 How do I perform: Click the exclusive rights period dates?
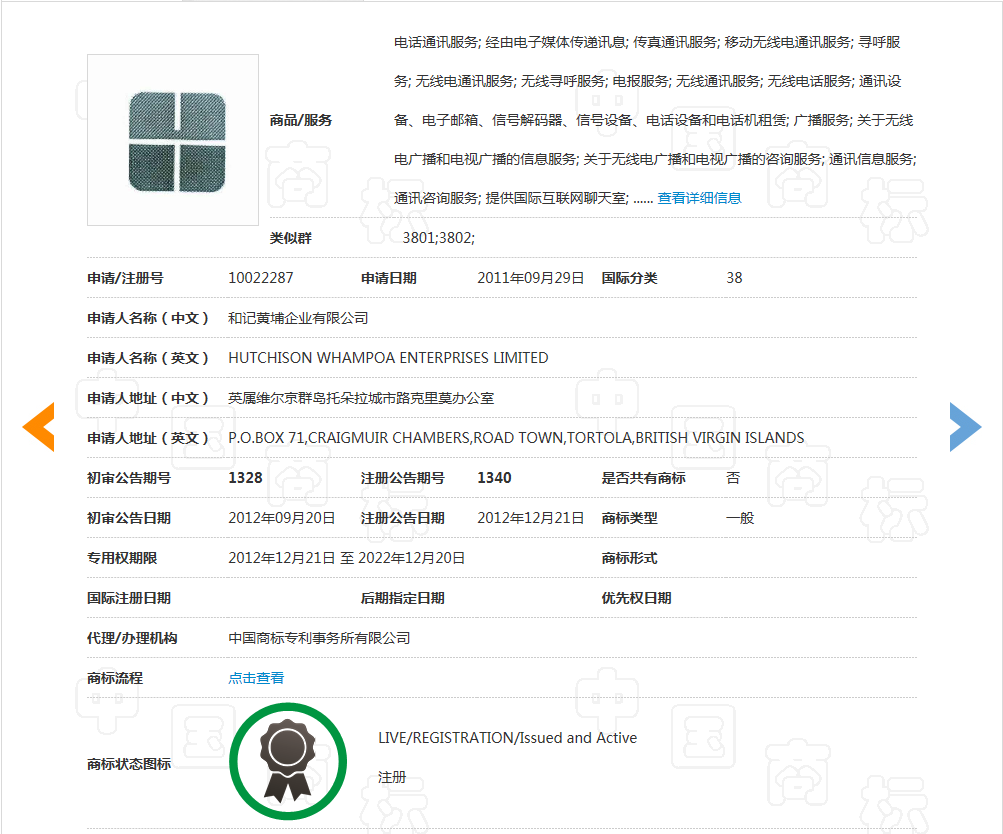coord(346,558)
